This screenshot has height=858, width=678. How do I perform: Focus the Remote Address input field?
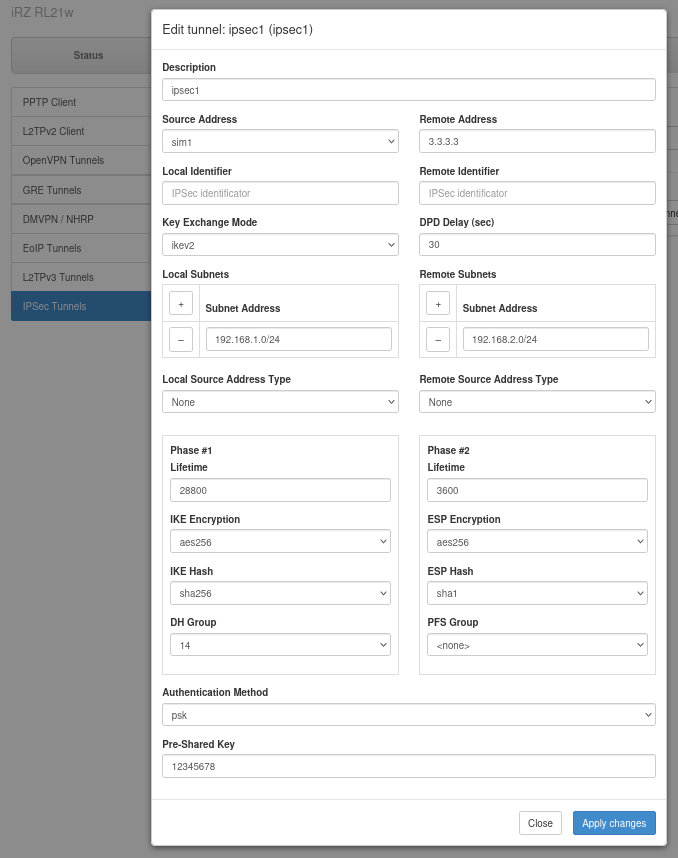click(x=537, y=142)
